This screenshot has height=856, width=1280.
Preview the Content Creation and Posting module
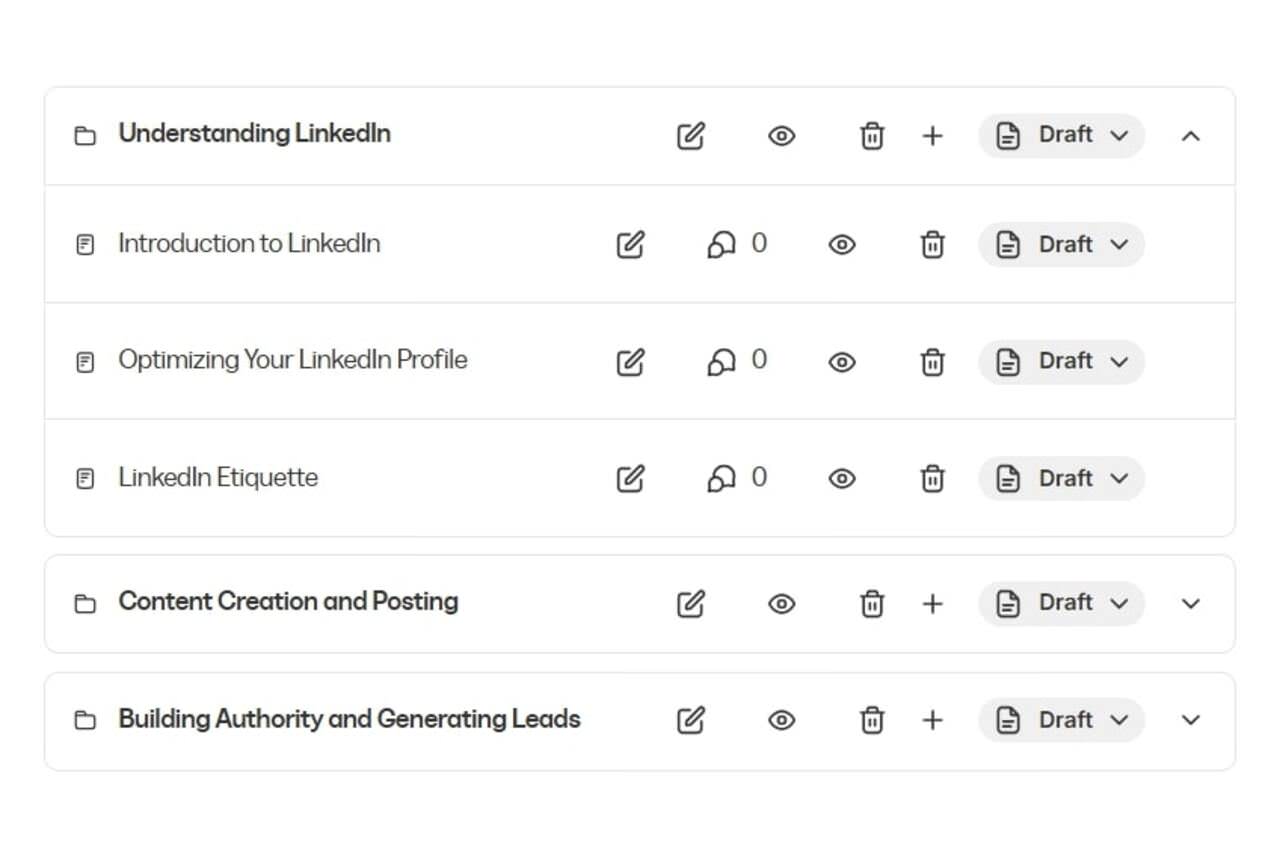click(781, 603)
